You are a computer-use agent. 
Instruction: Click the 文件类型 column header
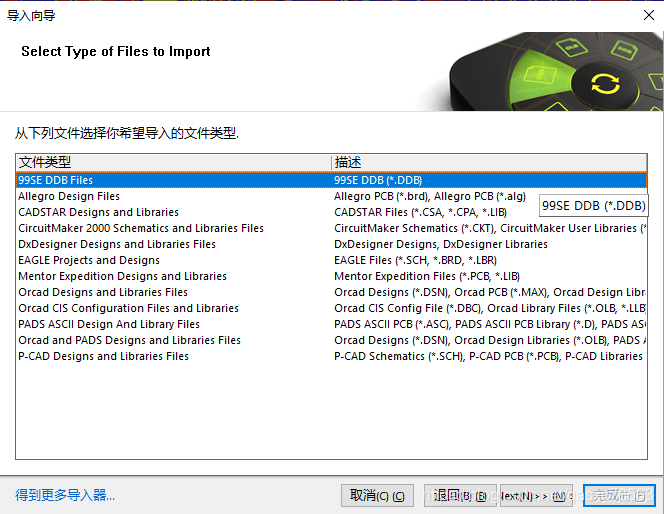pos(172,162)
